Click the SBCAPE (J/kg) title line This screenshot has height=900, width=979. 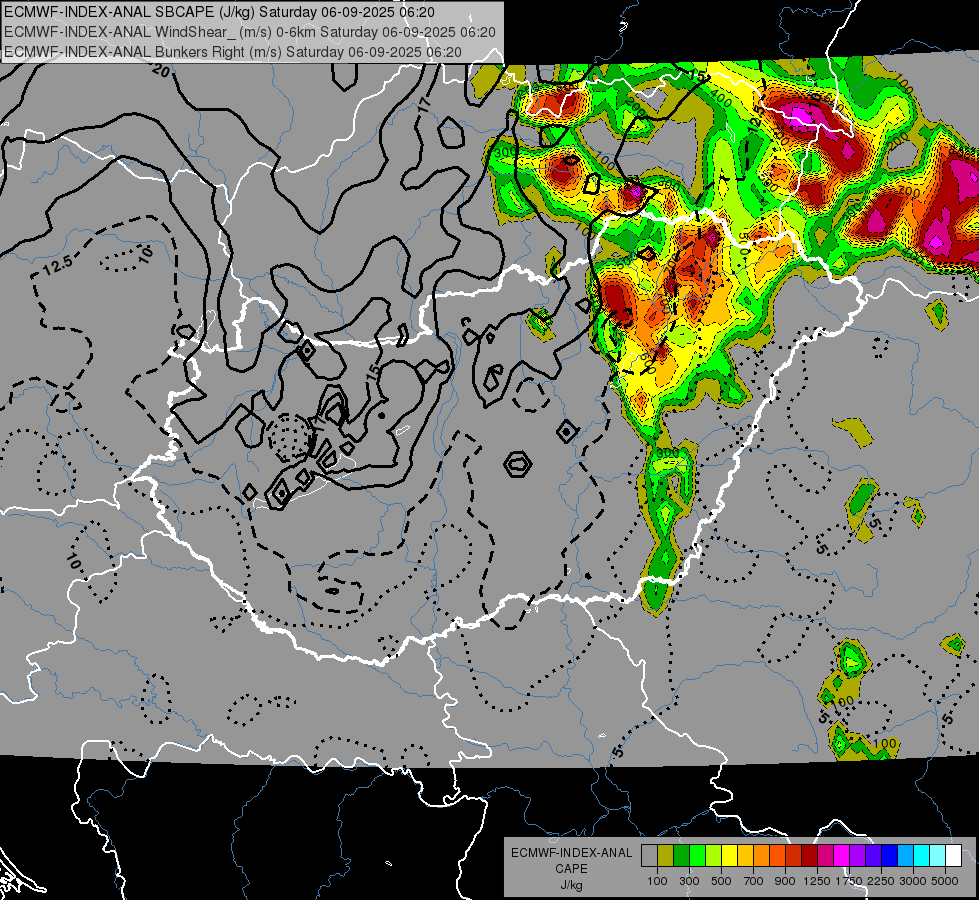tap(219, 12)
